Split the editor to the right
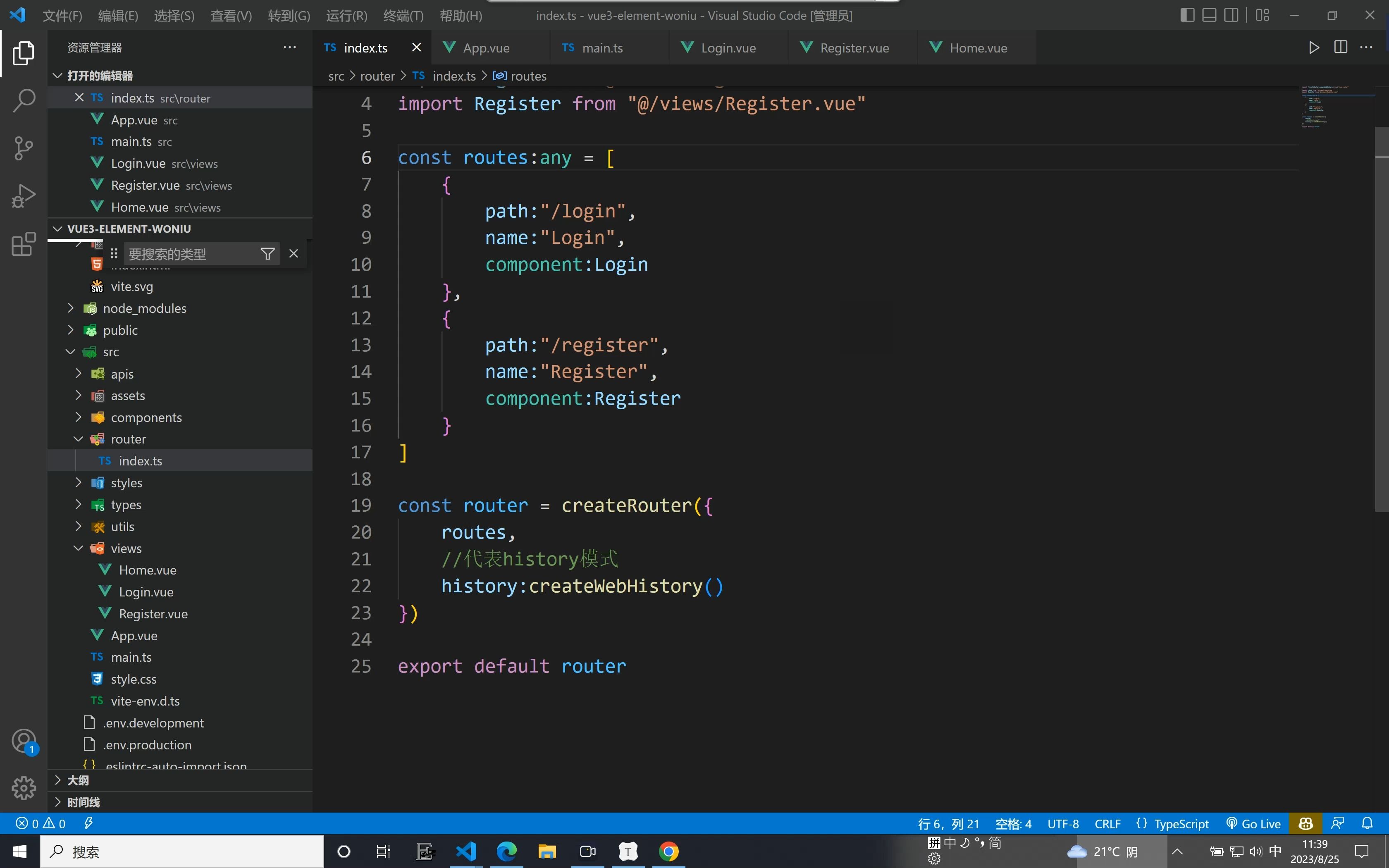Image resolution: width=1389 pixels, height=868 pixels. point(1340,48)
